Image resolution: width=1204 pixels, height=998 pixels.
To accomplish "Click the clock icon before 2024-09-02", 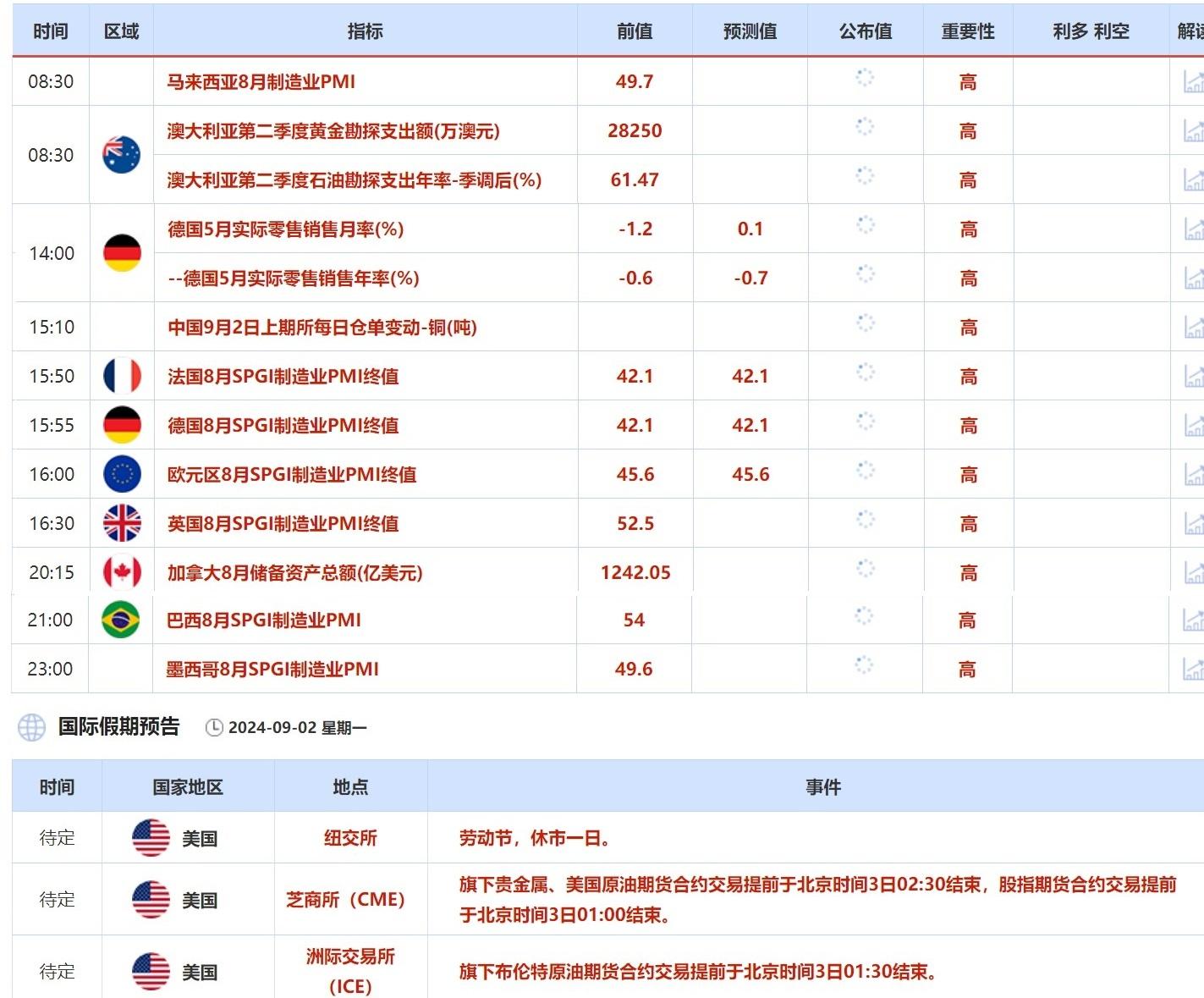I will (214, 727).
